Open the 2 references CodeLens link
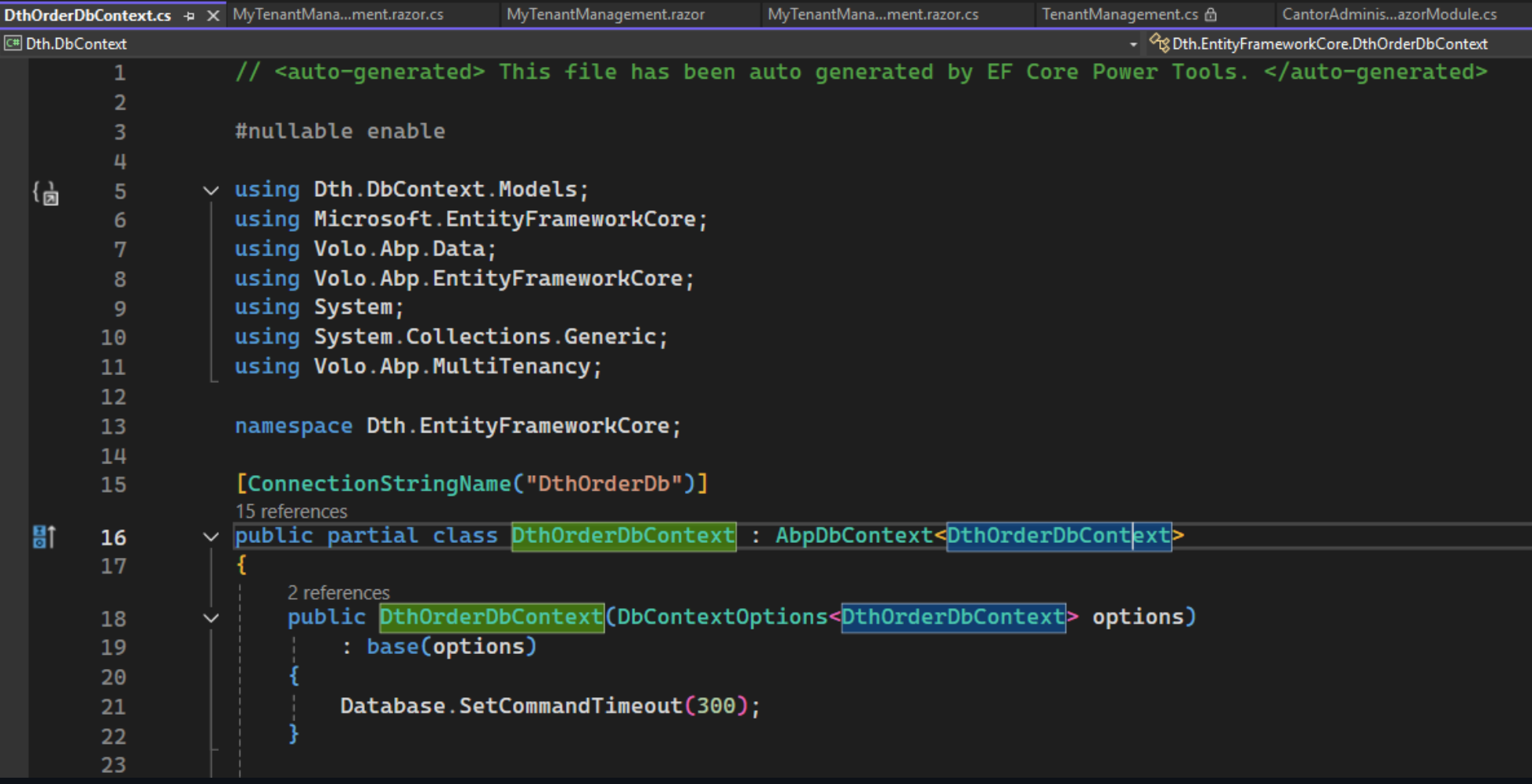1532x784 pixels. [x=338, y=593]
